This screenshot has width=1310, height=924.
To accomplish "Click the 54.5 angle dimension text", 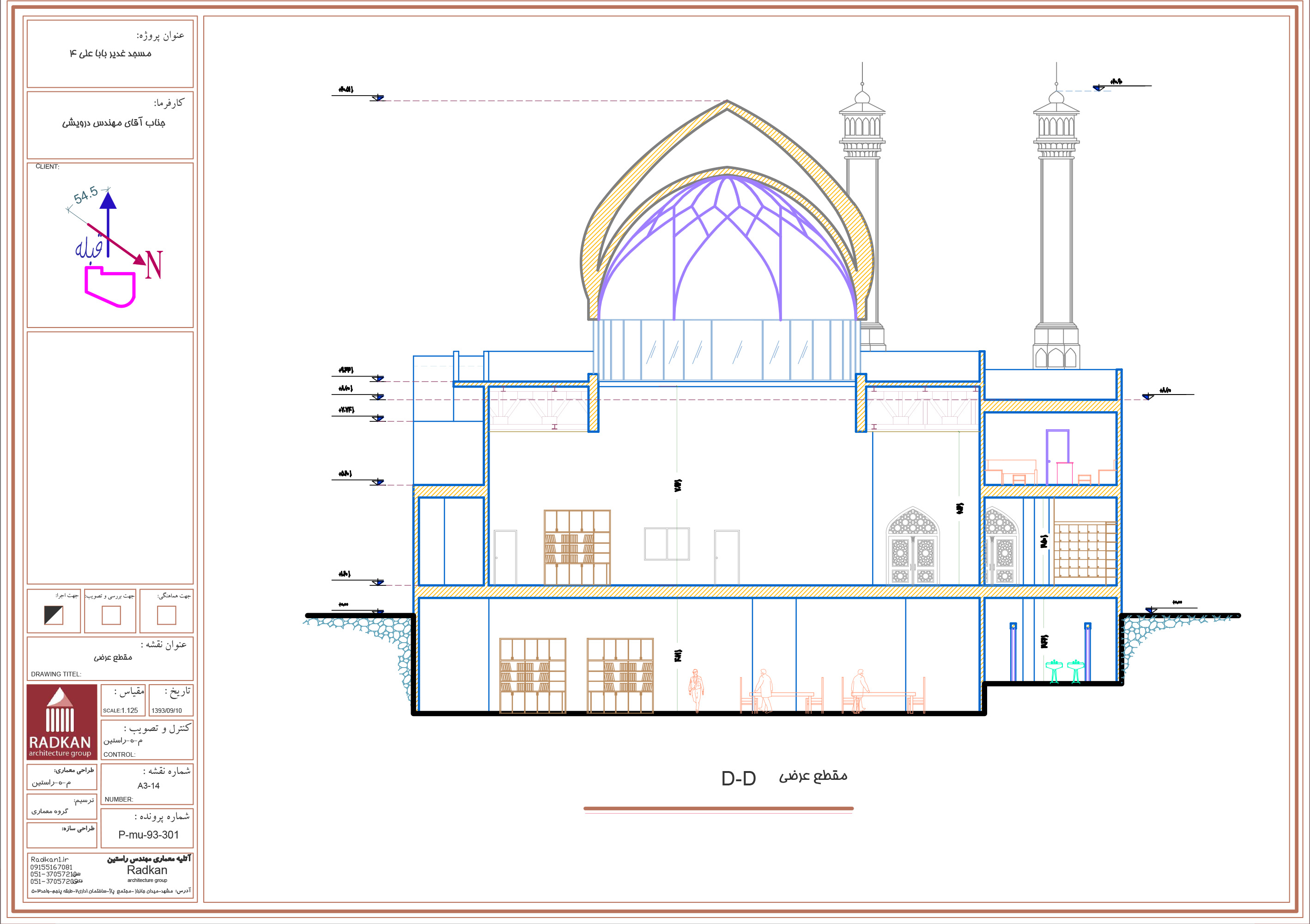I will pyautogui.click(x=86, y=195).
